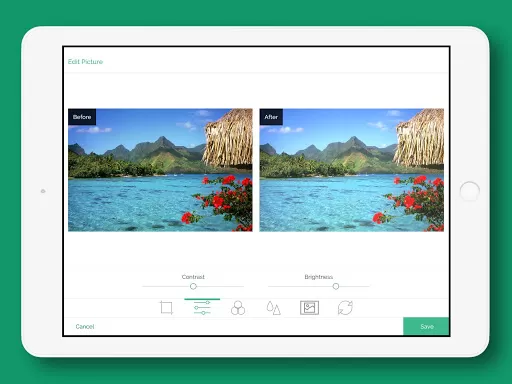Click the Brightness label text

[319, 277]
